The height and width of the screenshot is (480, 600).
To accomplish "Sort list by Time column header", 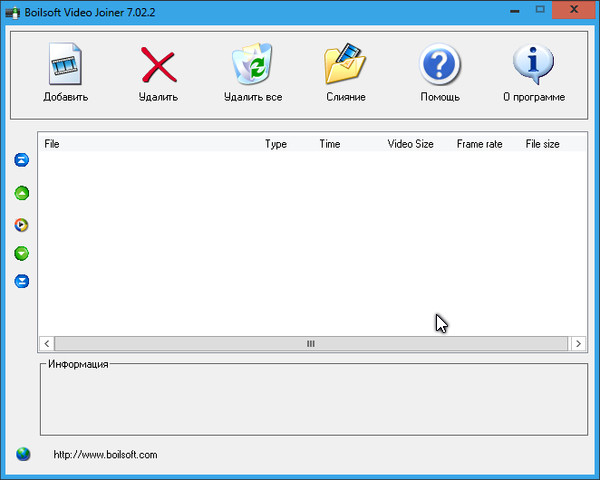I will pyautogui.click(x=330, y=144).
